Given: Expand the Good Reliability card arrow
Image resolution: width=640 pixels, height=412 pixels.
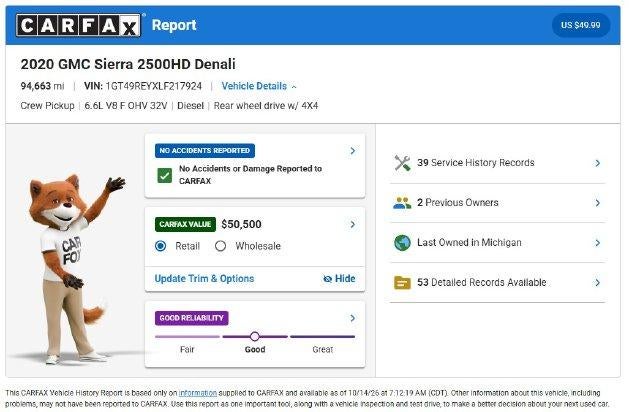Looking at the screenshot, I should coord(352,318).
